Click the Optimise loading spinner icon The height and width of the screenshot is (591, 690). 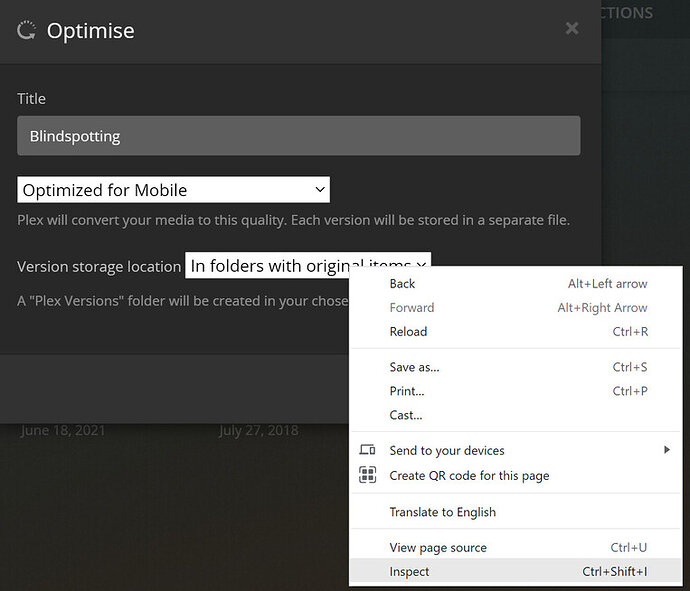coord(26,30)
